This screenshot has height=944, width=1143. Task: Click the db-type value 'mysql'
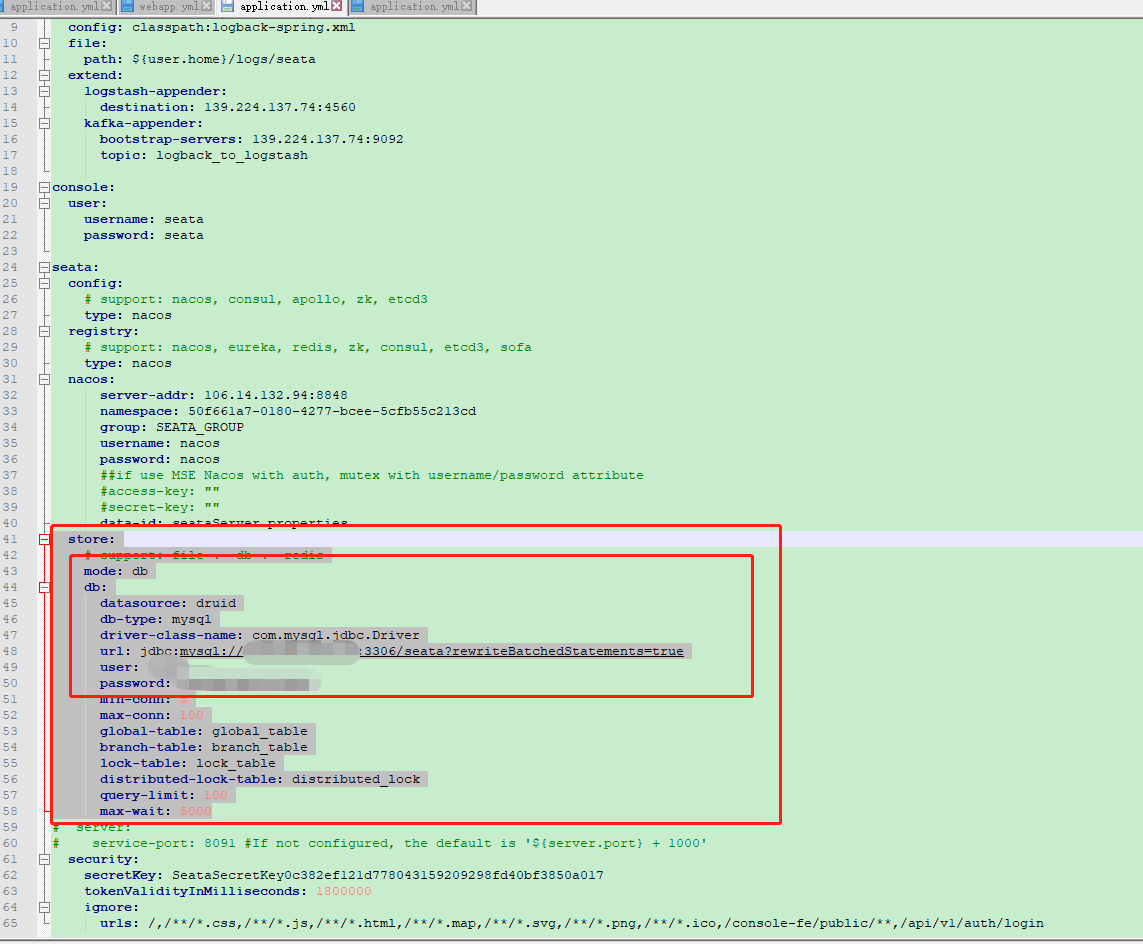192,620
